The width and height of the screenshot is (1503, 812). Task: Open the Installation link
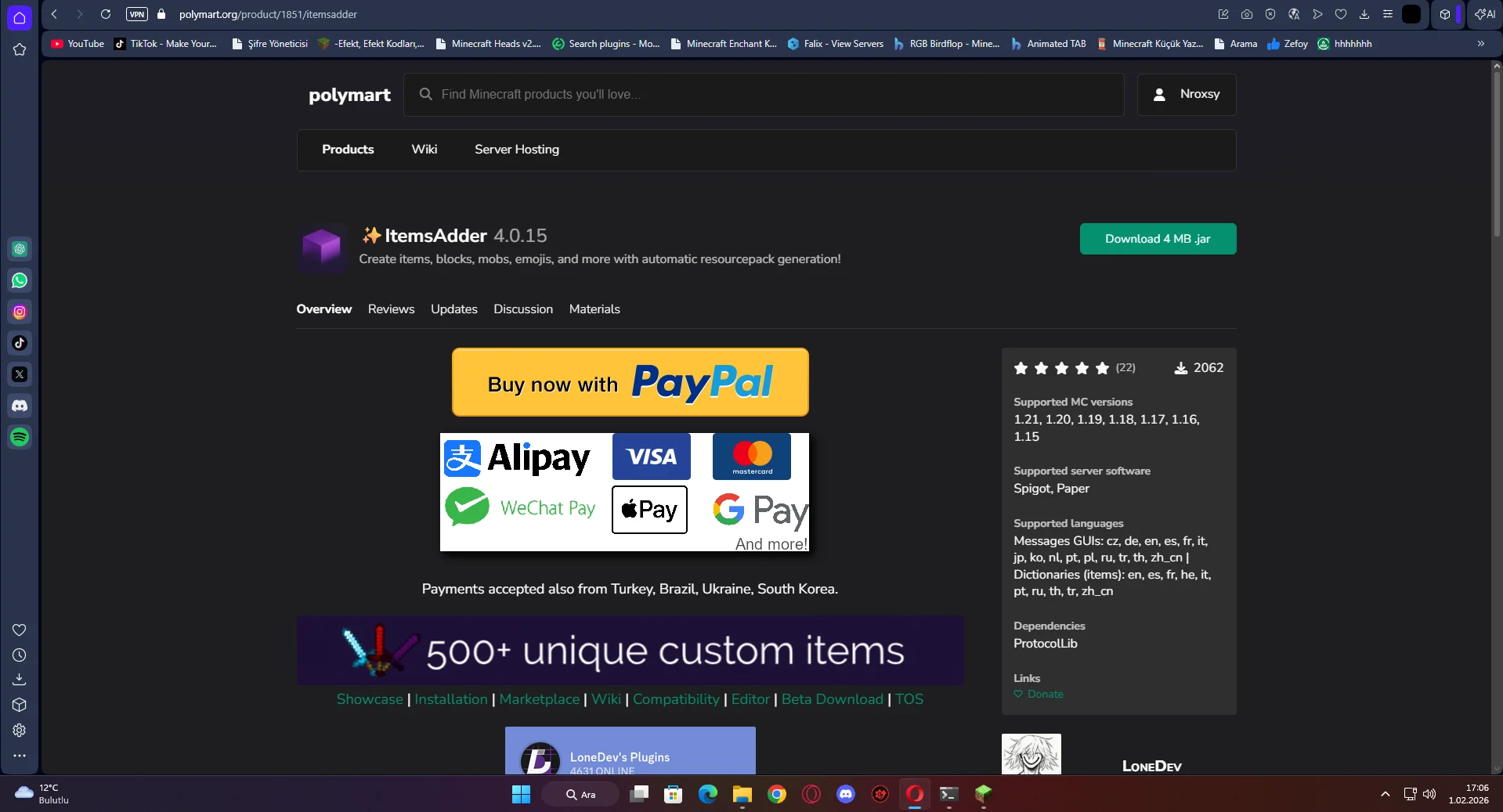451,699
